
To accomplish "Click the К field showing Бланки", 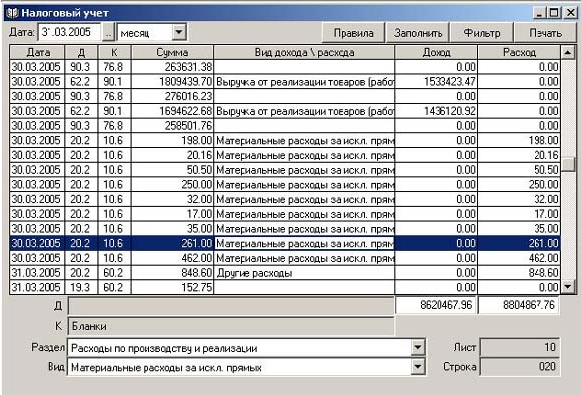I will pyautogui.click(x=231, y=326).
